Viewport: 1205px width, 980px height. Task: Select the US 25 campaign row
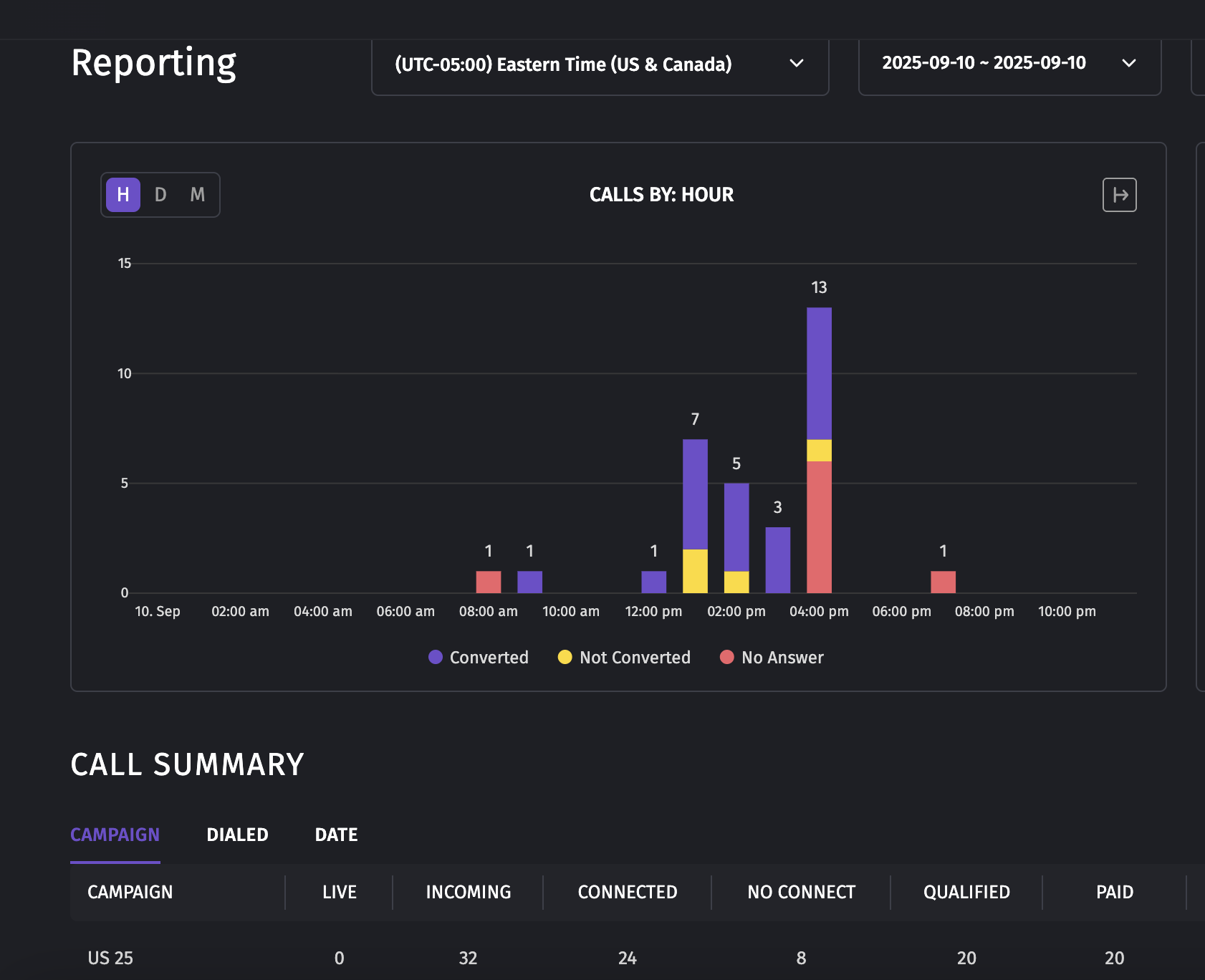point(638,958)
